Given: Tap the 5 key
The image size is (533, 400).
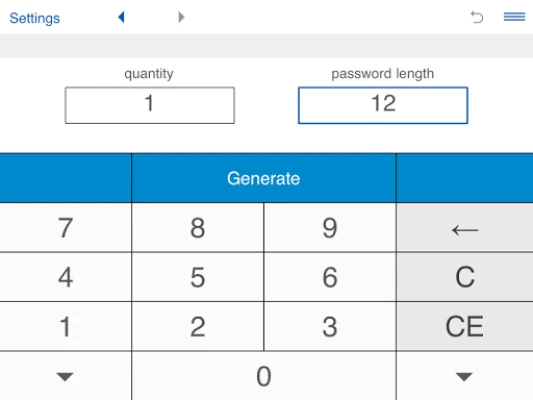Looking at the screenshot, I should tap(197, 277).
